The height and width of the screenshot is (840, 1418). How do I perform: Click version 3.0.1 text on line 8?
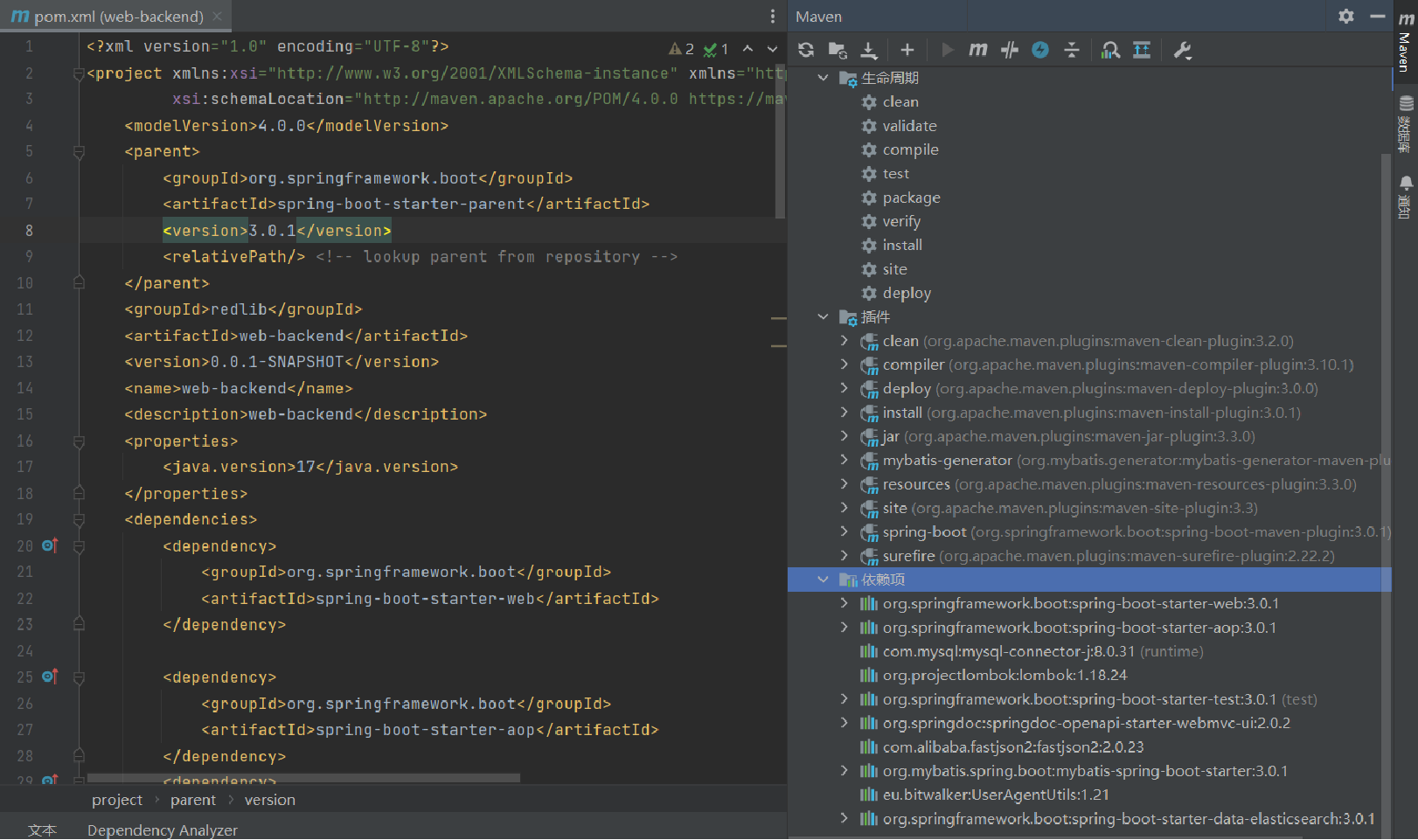[272, 231]
